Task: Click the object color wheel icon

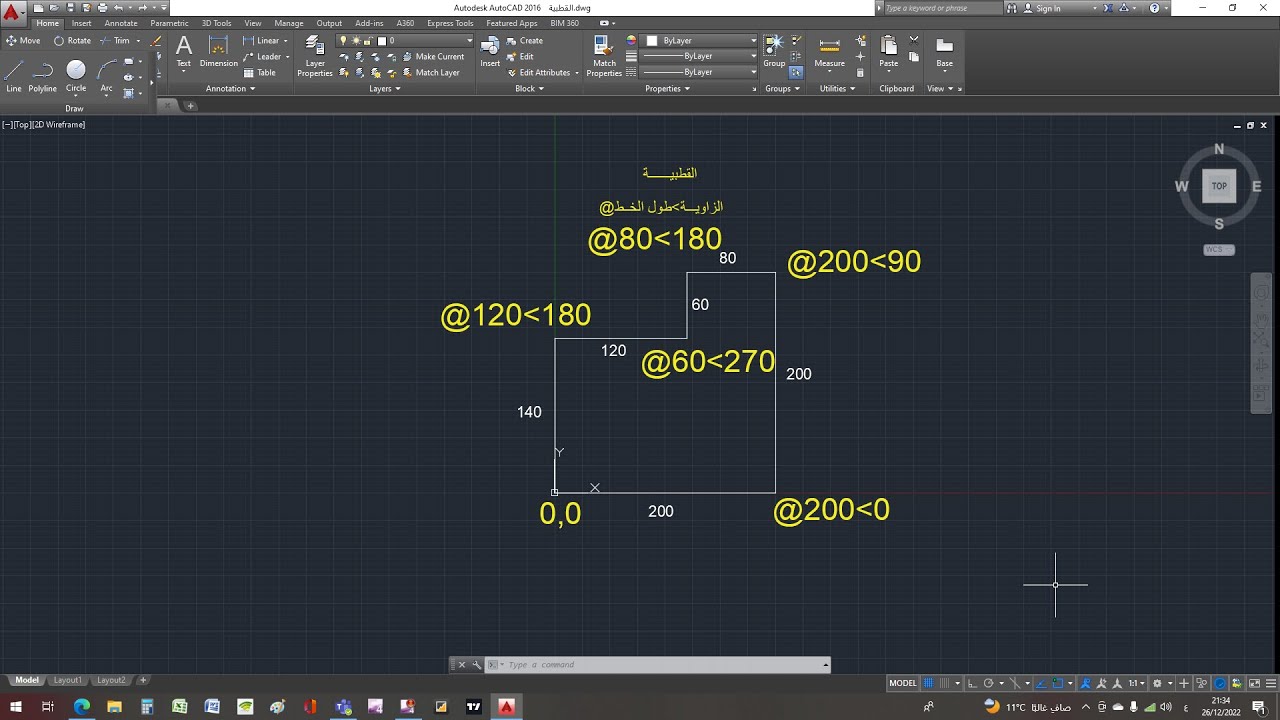Action: click(x=631, y=41)
